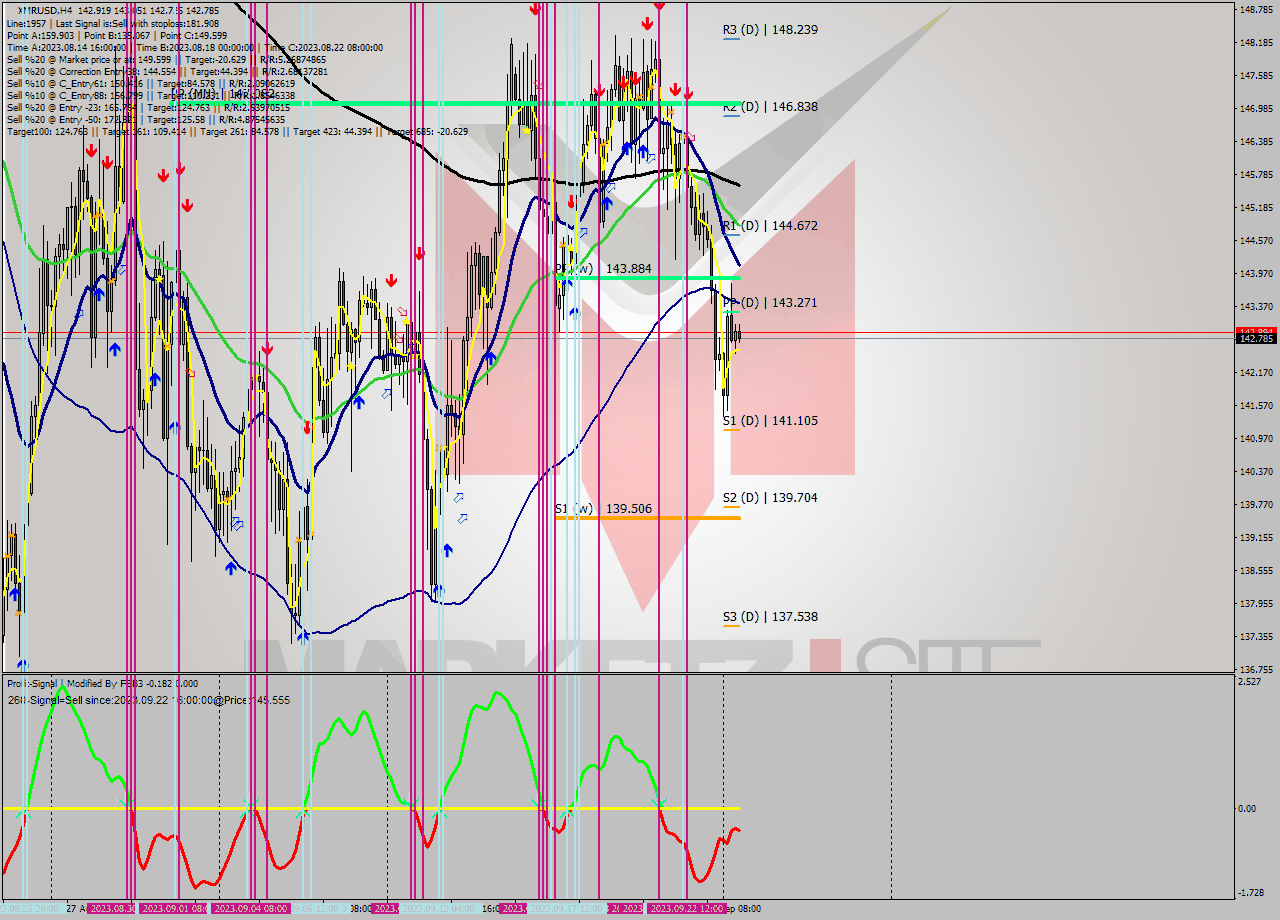Click the 2023.09.22 12:00 date marker

point(686,909)
